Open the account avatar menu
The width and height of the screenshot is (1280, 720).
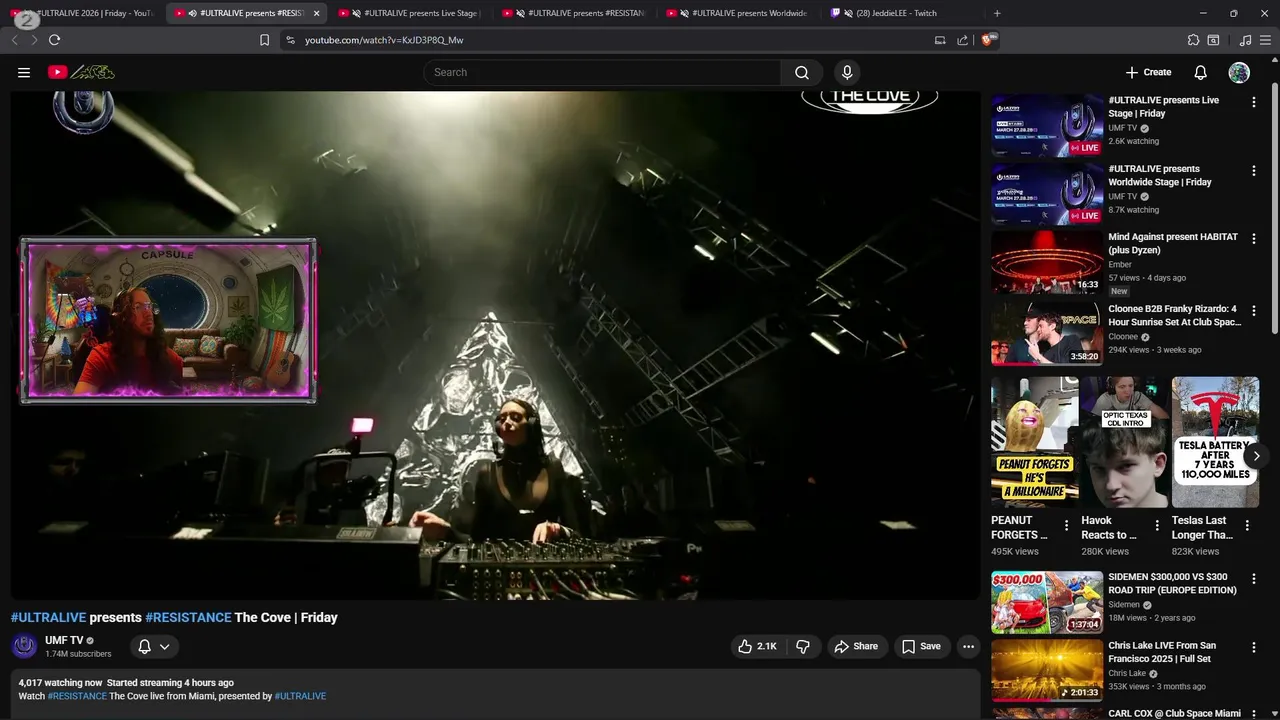point(1239,72)
